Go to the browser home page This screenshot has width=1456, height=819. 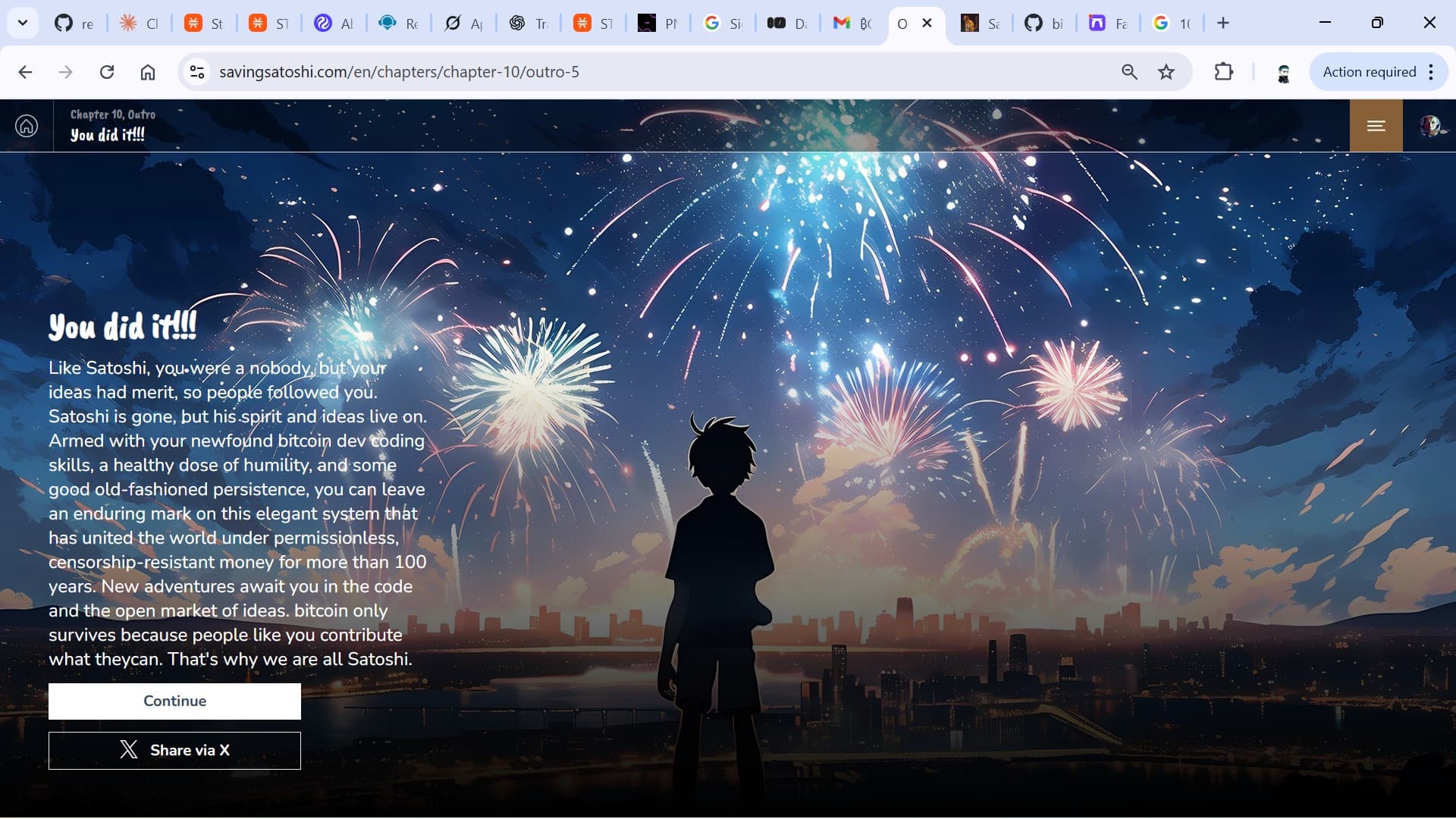click(x=148, y=72)
